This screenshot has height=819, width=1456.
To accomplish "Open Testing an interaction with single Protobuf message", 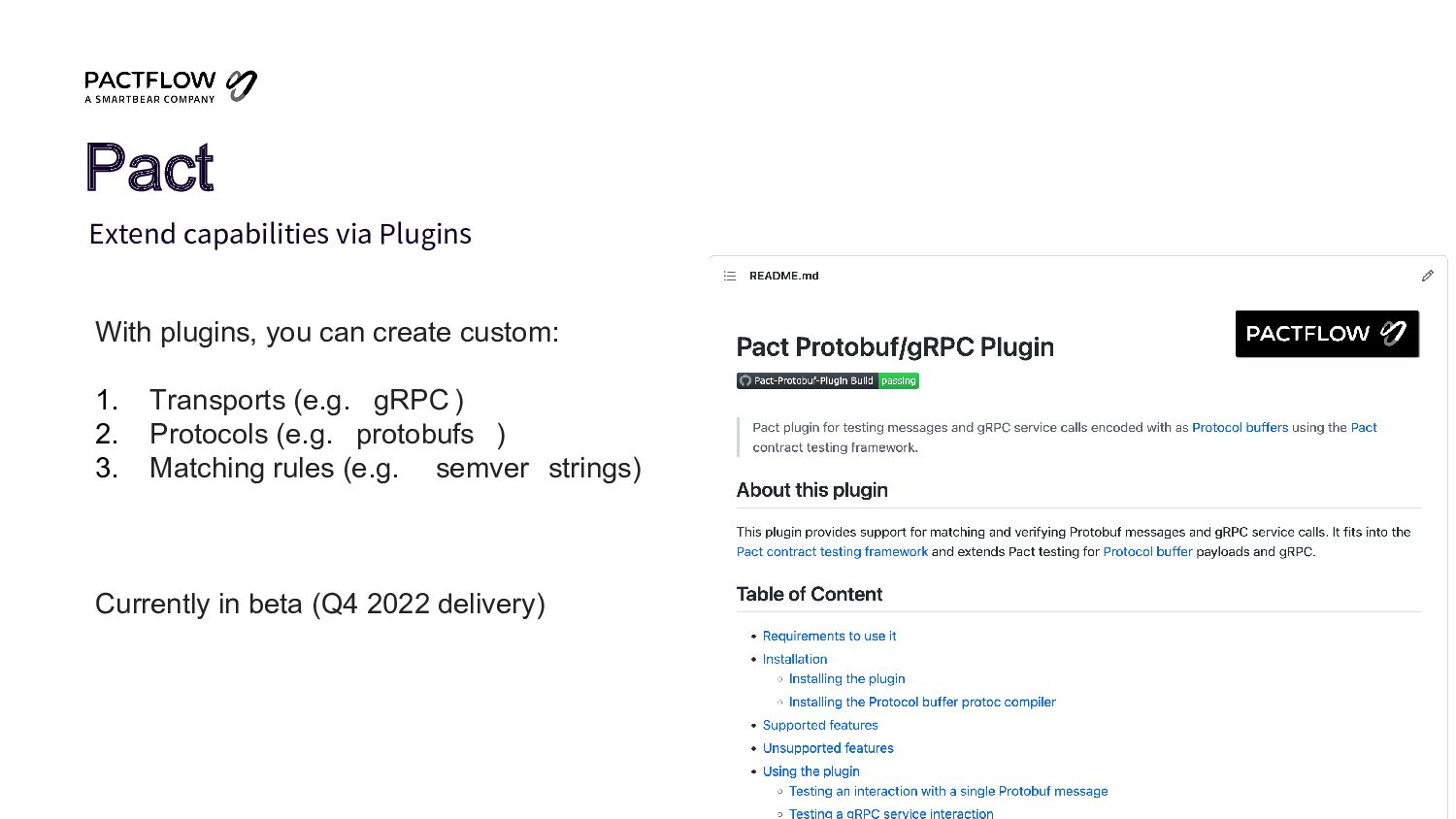I will point(948,792).
